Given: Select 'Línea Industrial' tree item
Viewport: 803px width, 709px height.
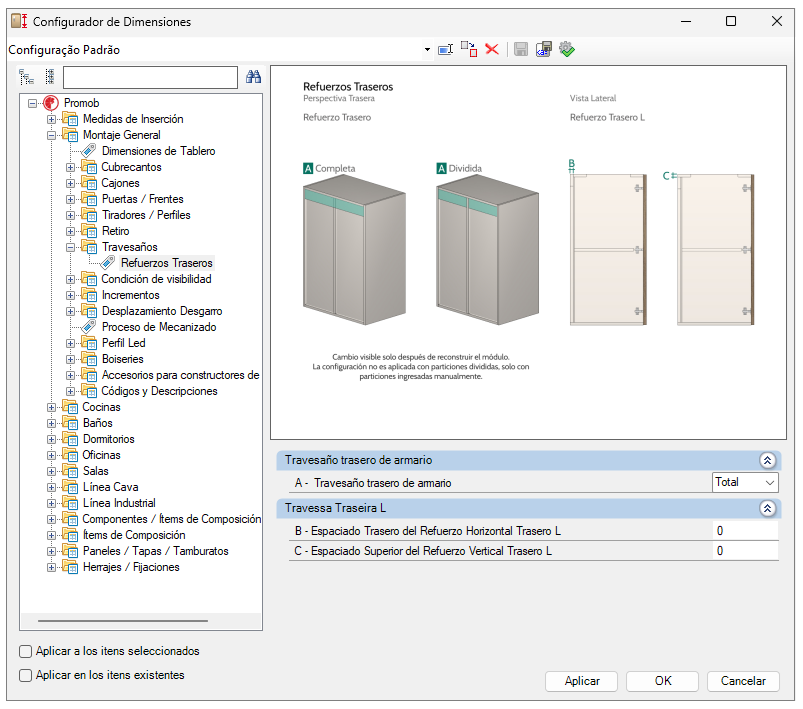Looking at the screenshot, I should 119,503.
